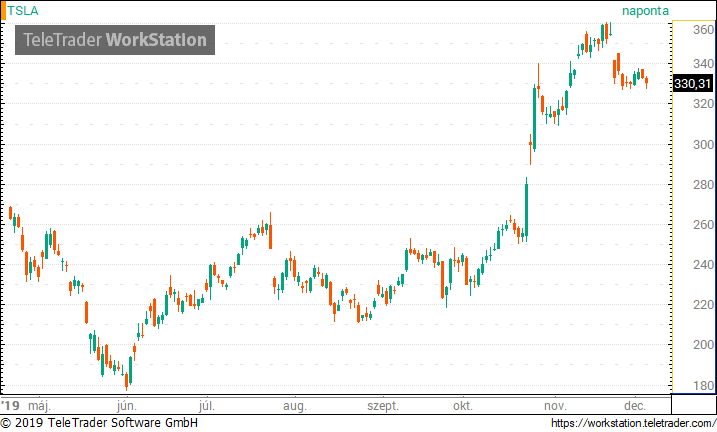Click the TSLA ticker symbol label

tap(23, 11)
